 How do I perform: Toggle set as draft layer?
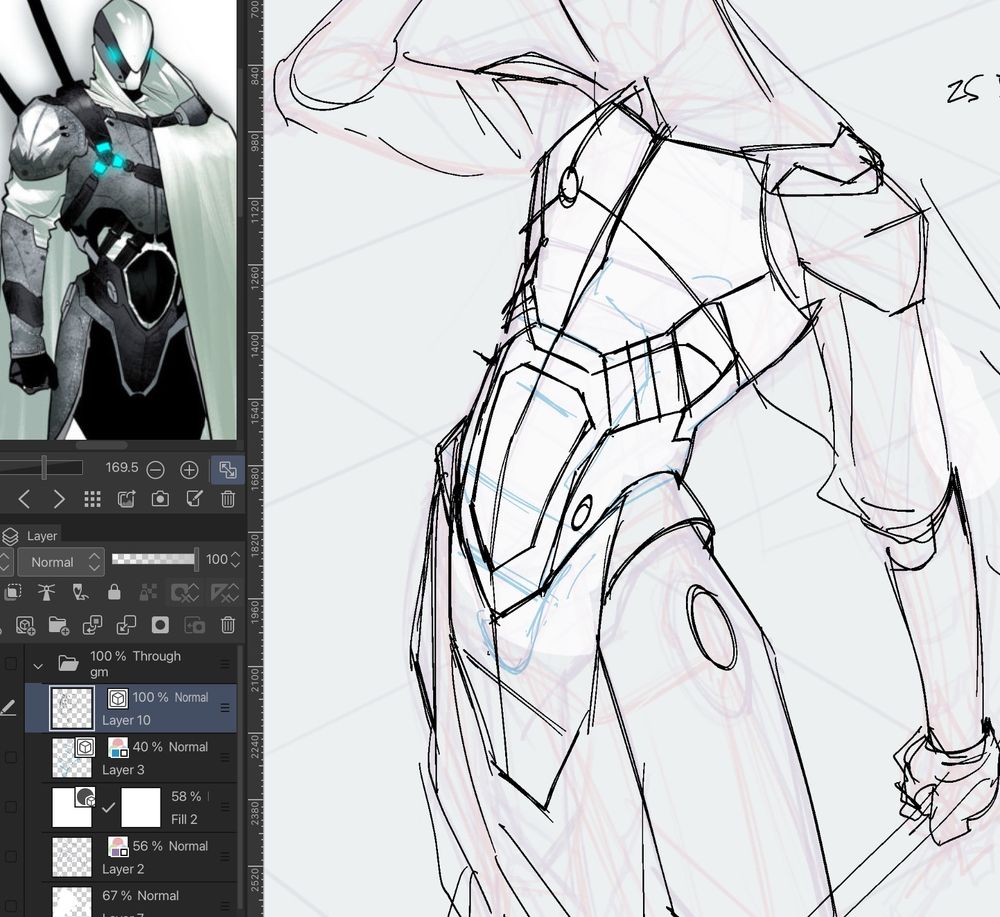pos(80,593)
